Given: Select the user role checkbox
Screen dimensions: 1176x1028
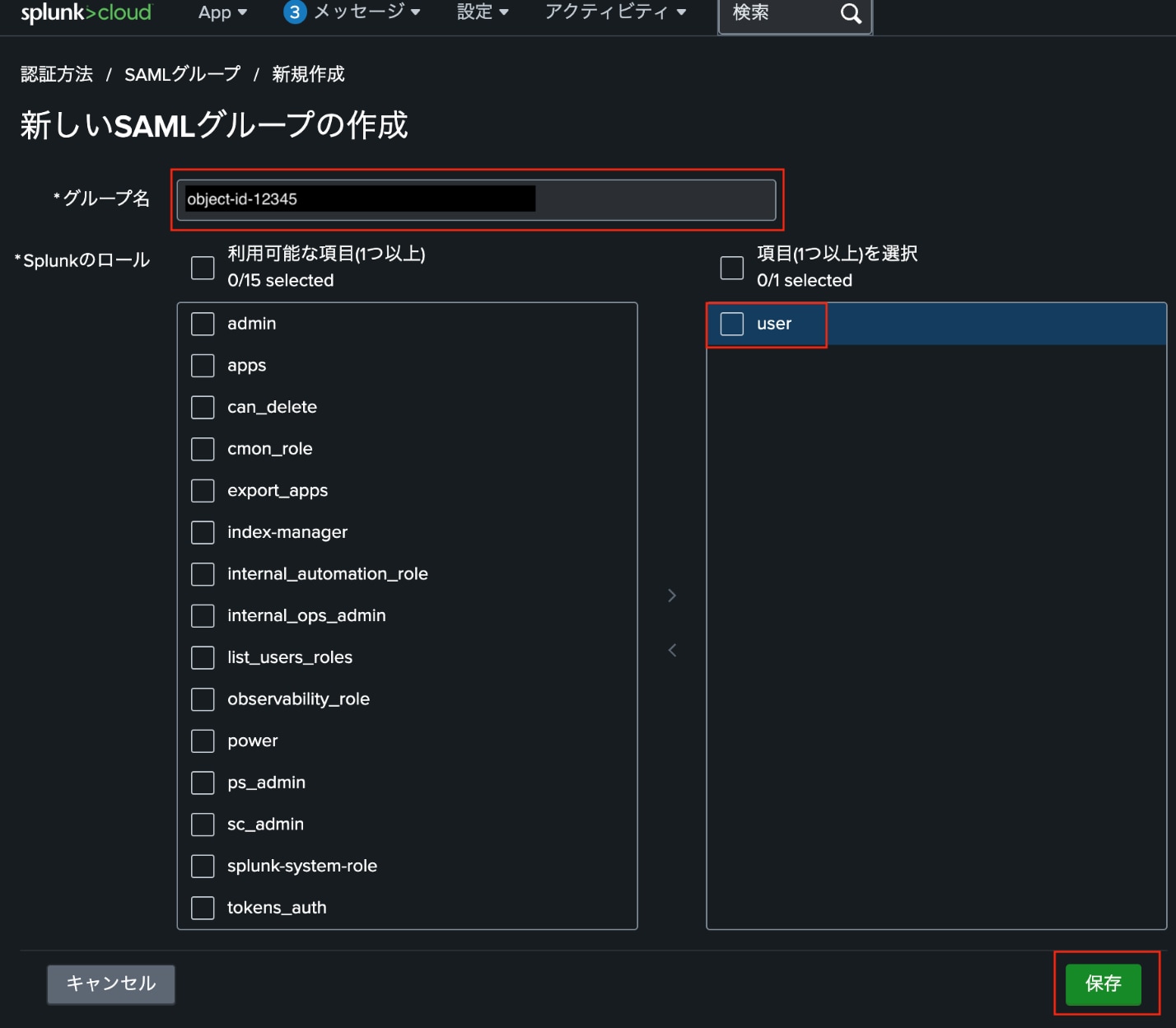Looking at the screenshot, I should click(x=731, y=324).
